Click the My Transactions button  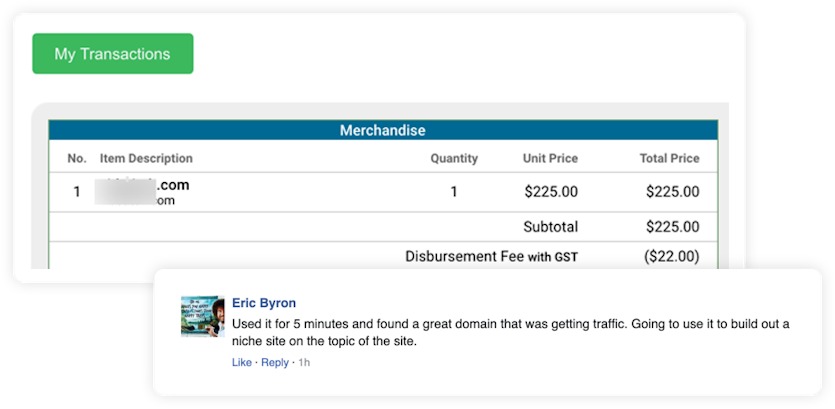click(112, 54)
